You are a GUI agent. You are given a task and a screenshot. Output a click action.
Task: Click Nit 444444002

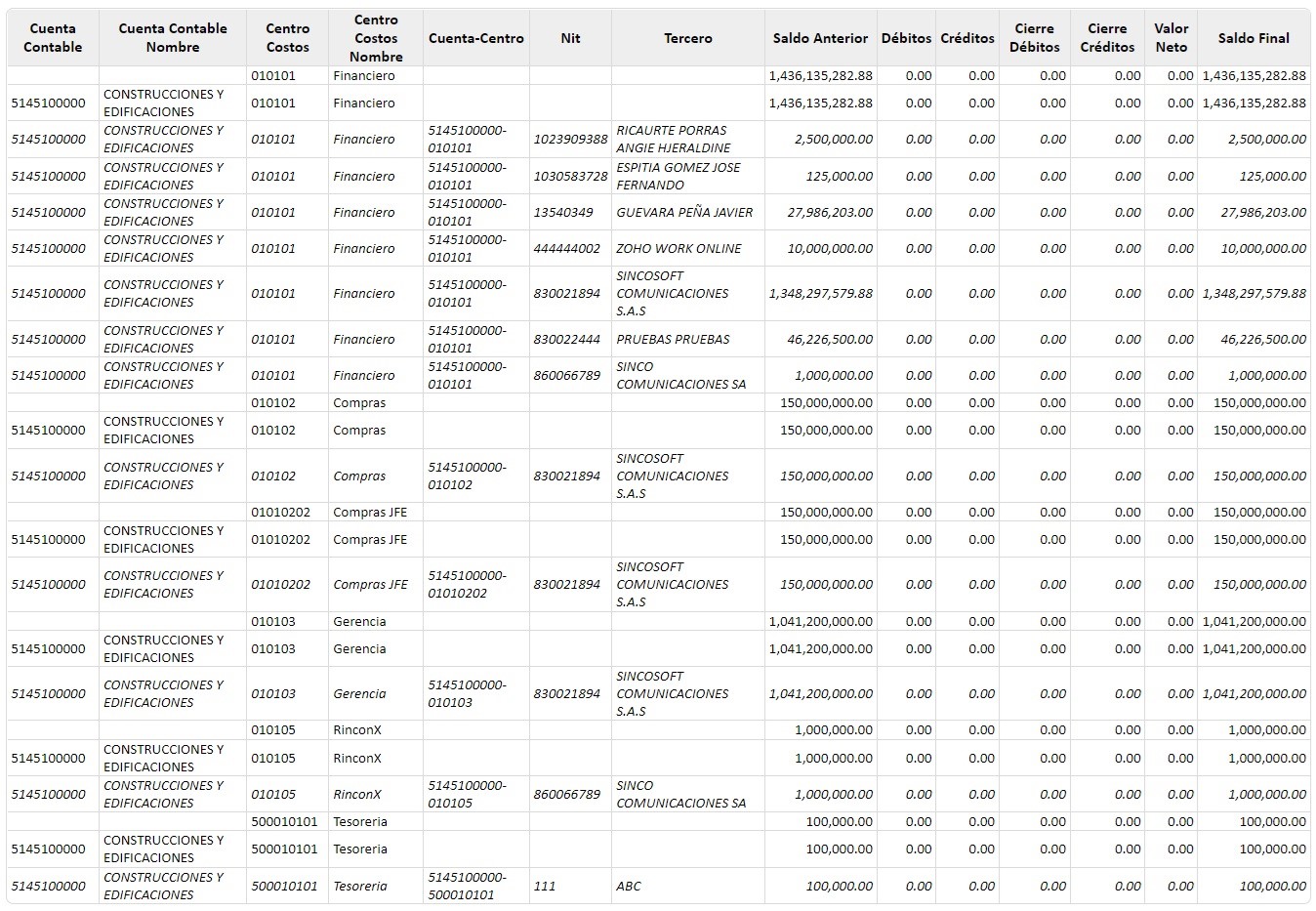[567, 248]
